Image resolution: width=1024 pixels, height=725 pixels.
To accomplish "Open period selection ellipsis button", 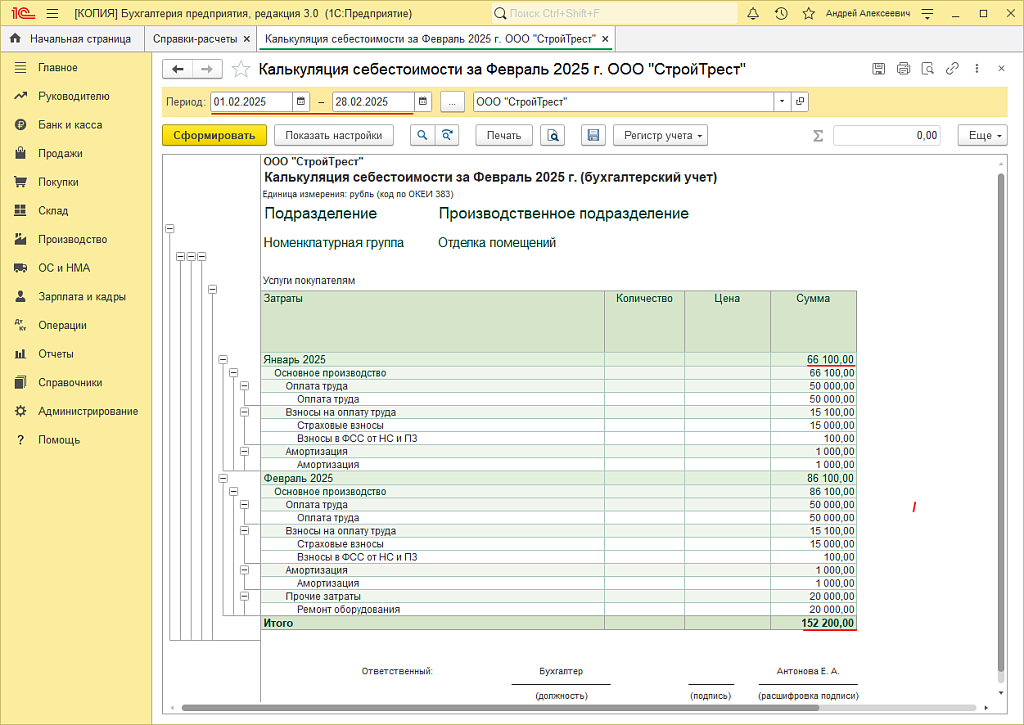I will pos(452,102).
